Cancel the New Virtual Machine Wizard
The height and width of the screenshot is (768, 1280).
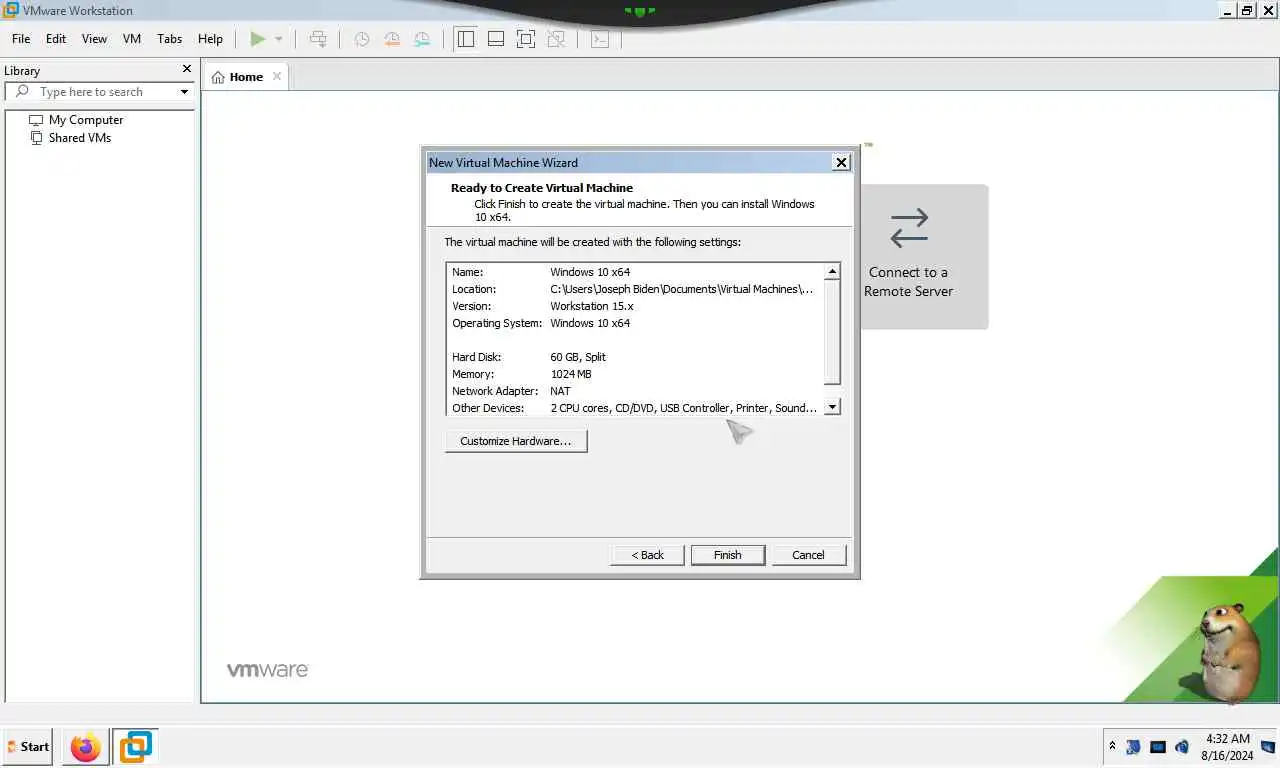(x=808, y=555)
